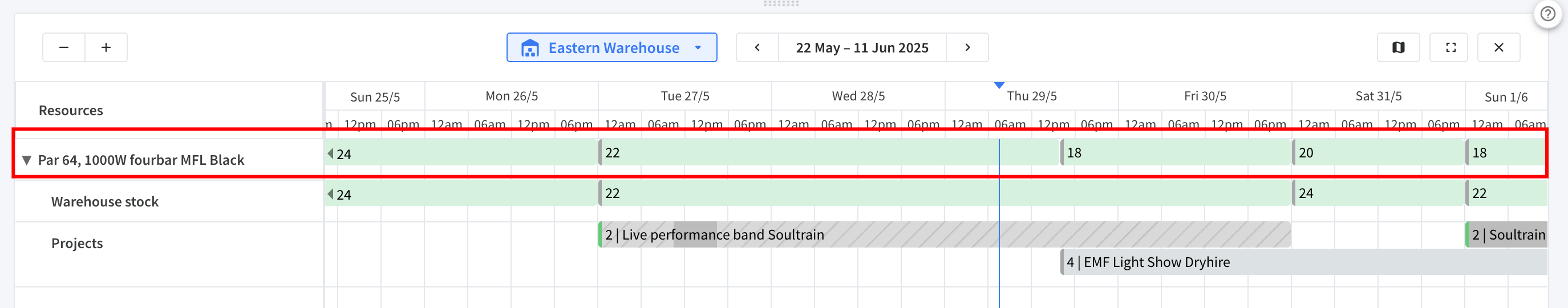
Task: Open date range 22 May – 11 Jun 2025
Action: click(862, 47)
